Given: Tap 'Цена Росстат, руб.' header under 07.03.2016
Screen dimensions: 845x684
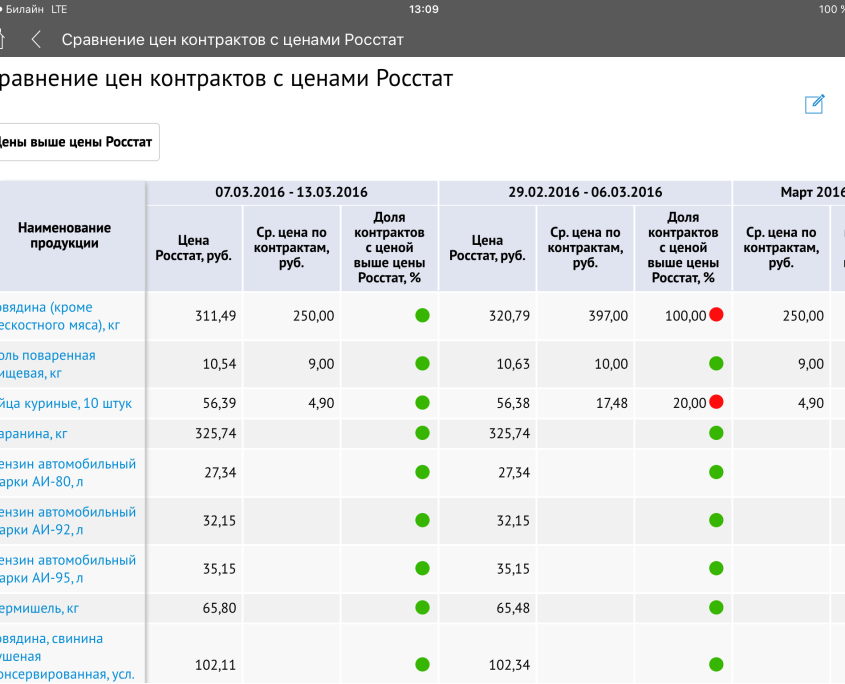Looking at the screenshot, I should (193, 248).
